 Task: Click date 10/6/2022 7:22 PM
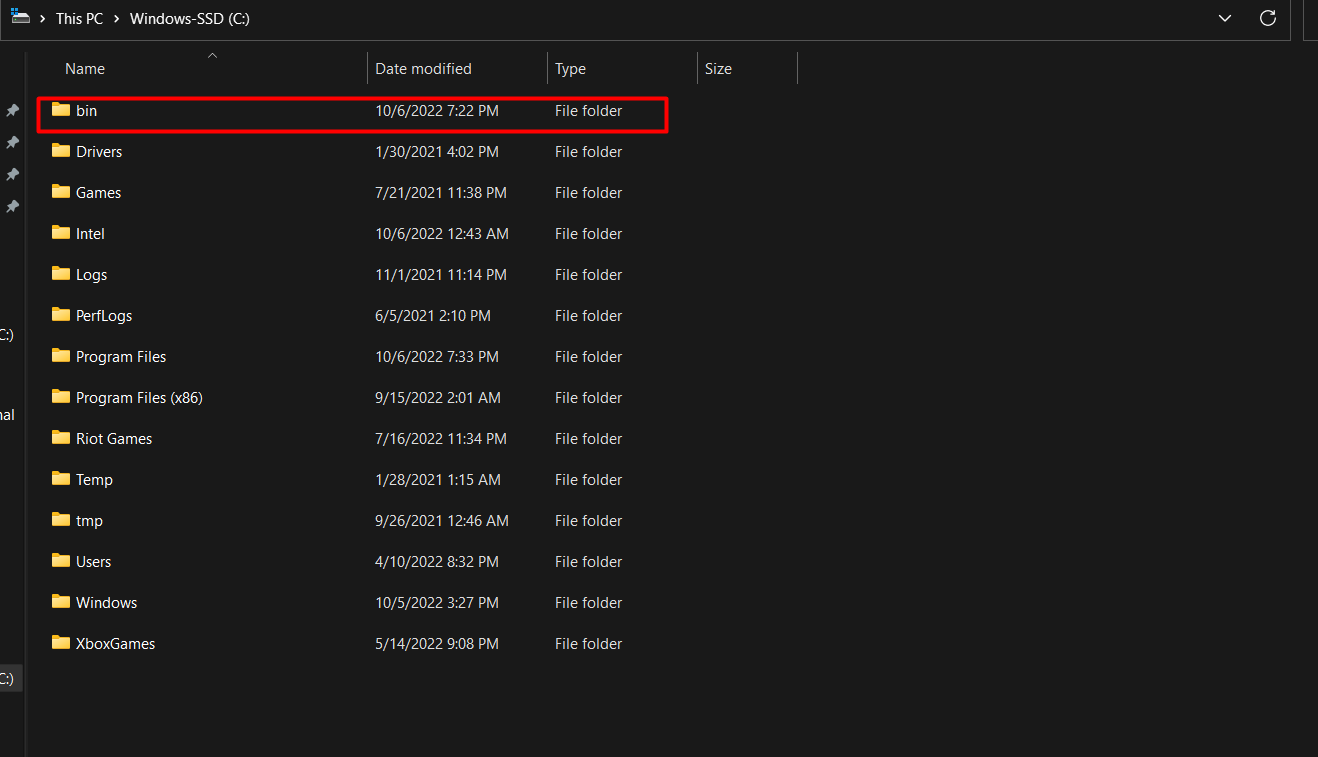437,111
